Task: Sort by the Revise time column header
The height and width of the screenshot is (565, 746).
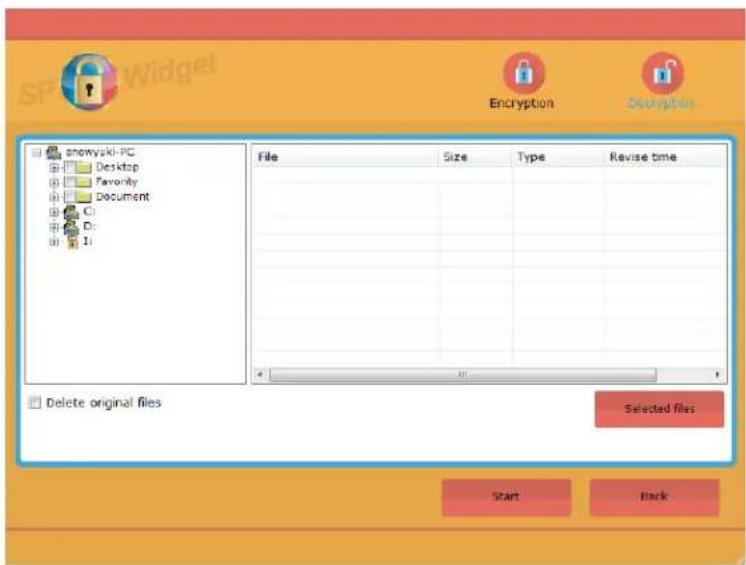Action: pyautogui.click(x=665, y=157)
